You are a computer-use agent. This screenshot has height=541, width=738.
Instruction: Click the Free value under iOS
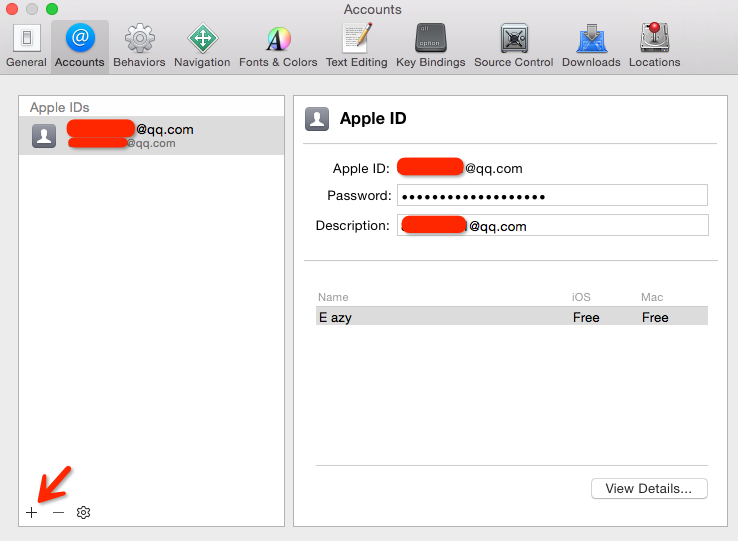(x=586, y=317)
